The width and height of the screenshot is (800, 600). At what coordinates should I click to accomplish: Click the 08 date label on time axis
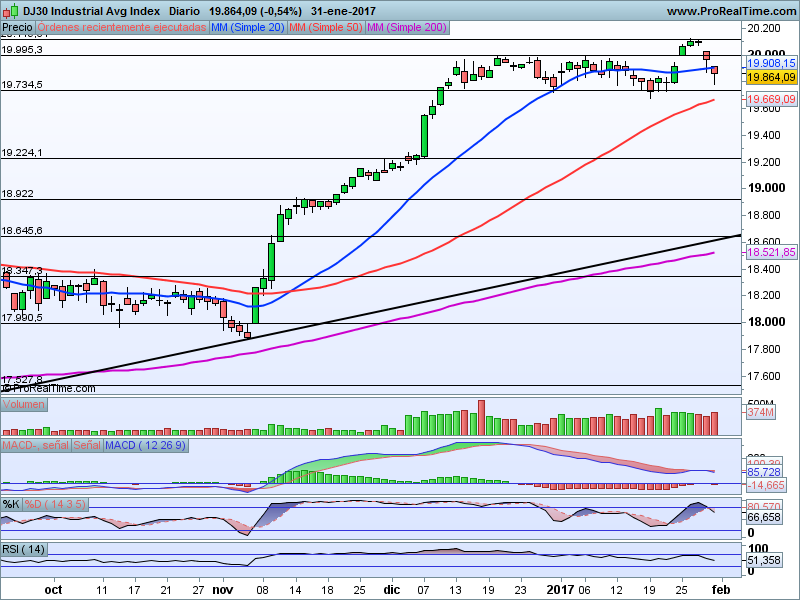[263, 590]
